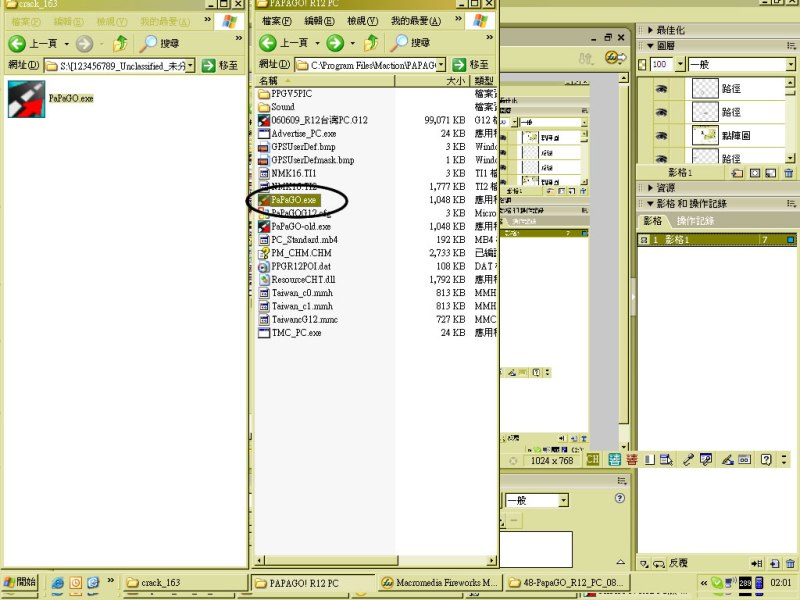
Task: Open address dropdown in crack_163 window
Action: pos(190,65)
